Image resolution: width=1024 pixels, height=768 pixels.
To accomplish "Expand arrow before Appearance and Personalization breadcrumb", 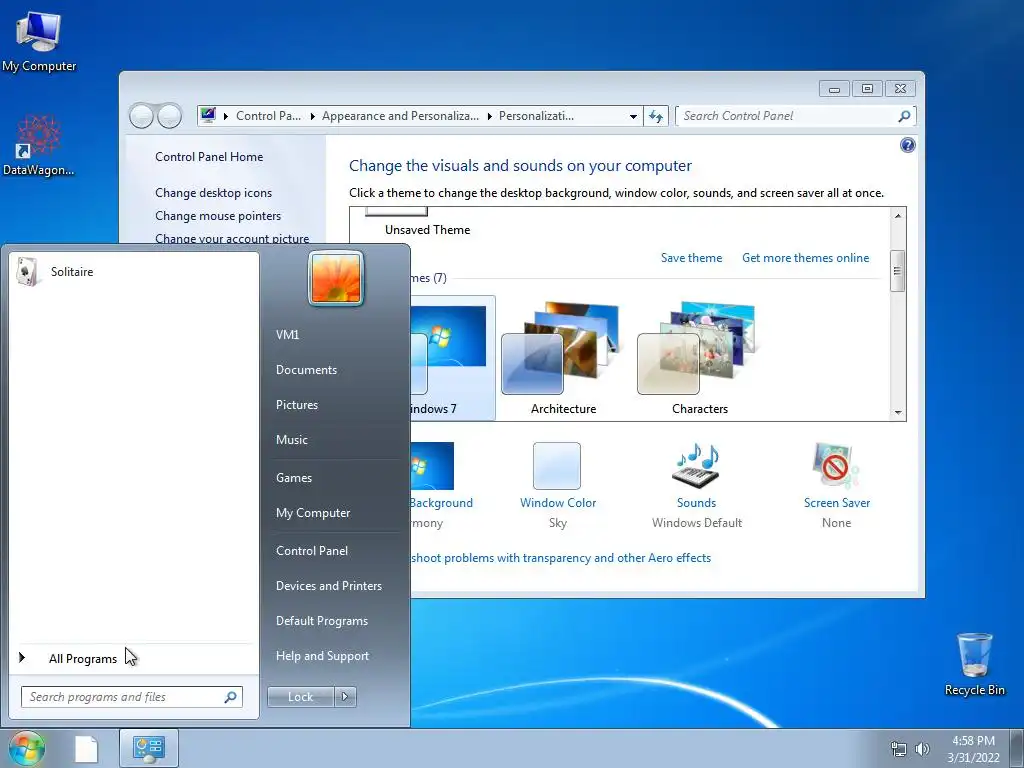I will click(312, 116).
